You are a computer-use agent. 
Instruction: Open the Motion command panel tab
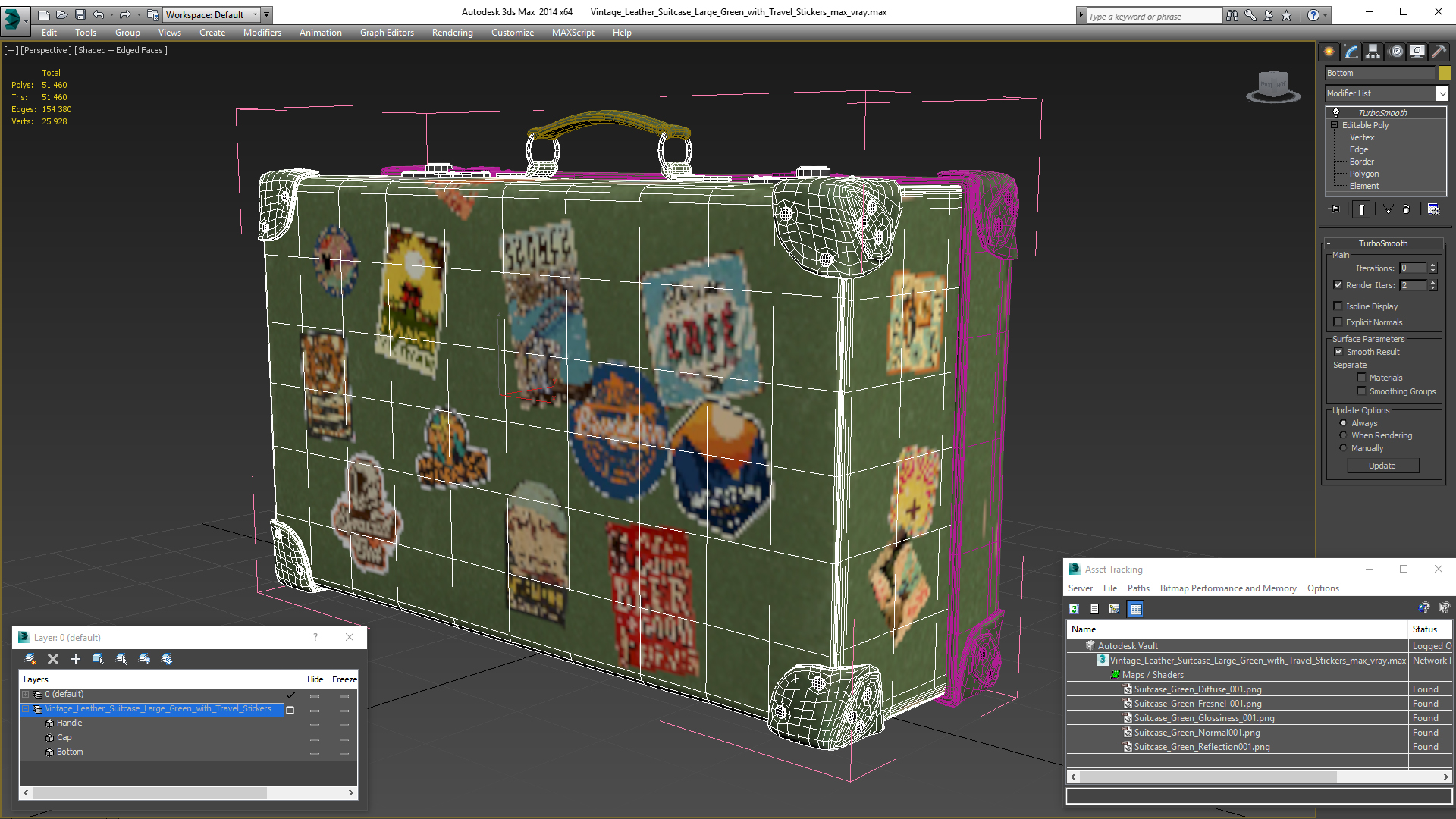1396,52
